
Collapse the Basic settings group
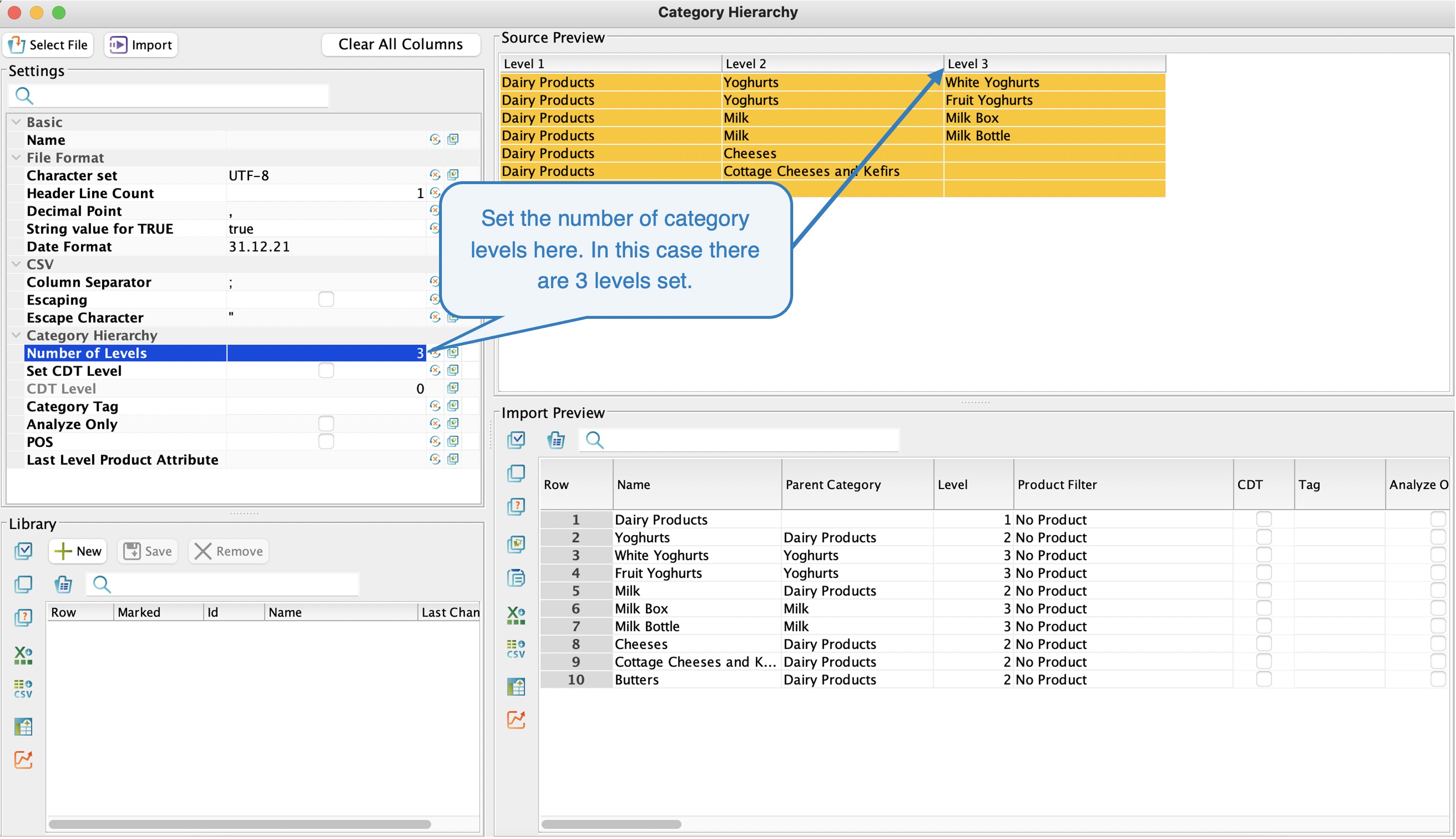coord(17,122)
